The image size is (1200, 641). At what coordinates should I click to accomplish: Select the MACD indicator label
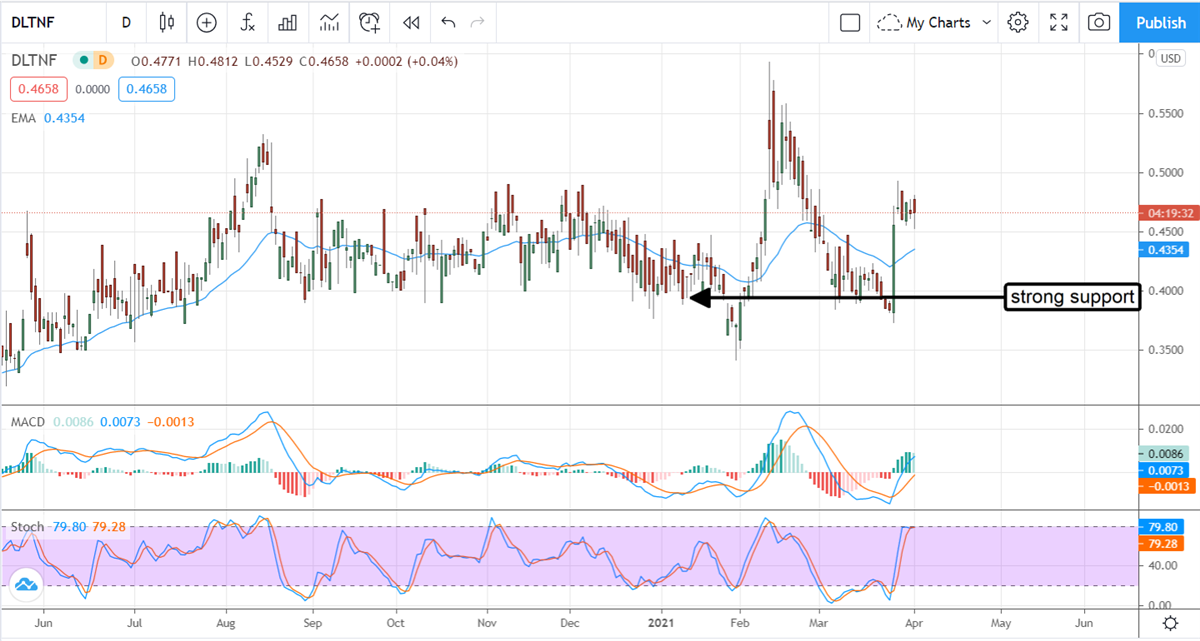28,422
